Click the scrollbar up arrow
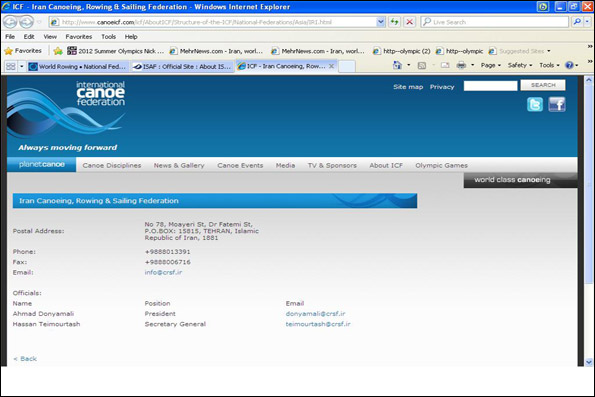The height and width of the screenshot is (397, 595). point(589,80)
